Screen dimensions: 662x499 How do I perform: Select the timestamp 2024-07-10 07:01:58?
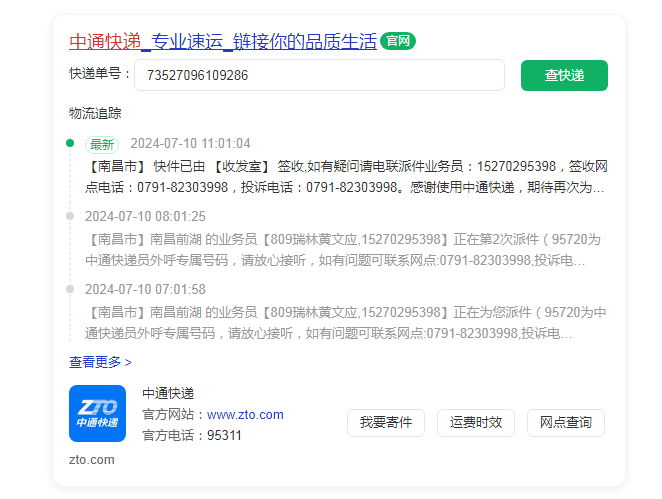[145, 290]
